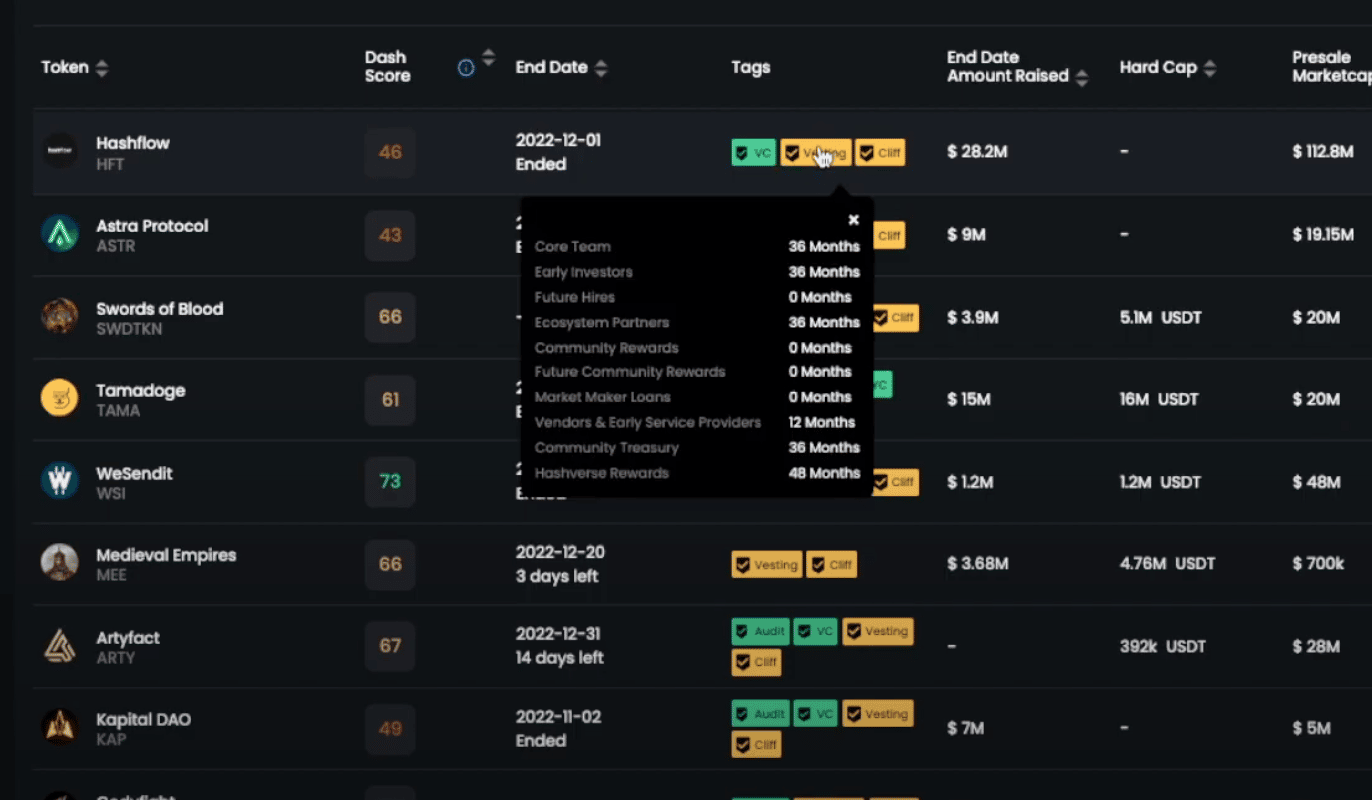Click the Astra Protocol token logo

(60, 234)
